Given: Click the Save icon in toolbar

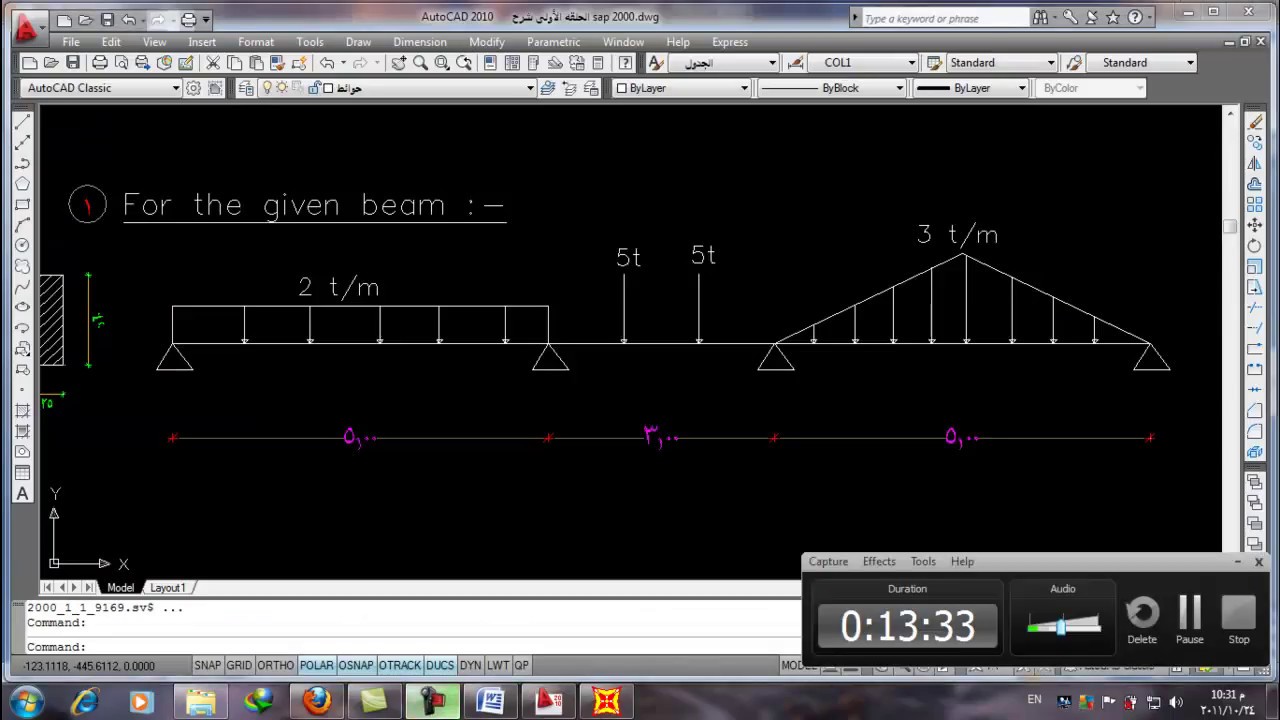Looking at the screenshot, I should 72,62.
